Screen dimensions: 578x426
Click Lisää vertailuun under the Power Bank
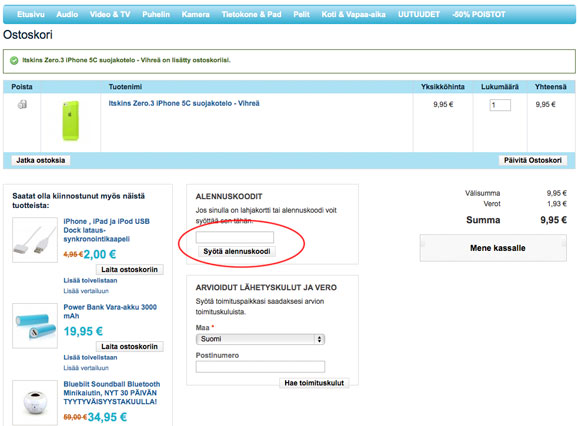click(x=86, y=368)
